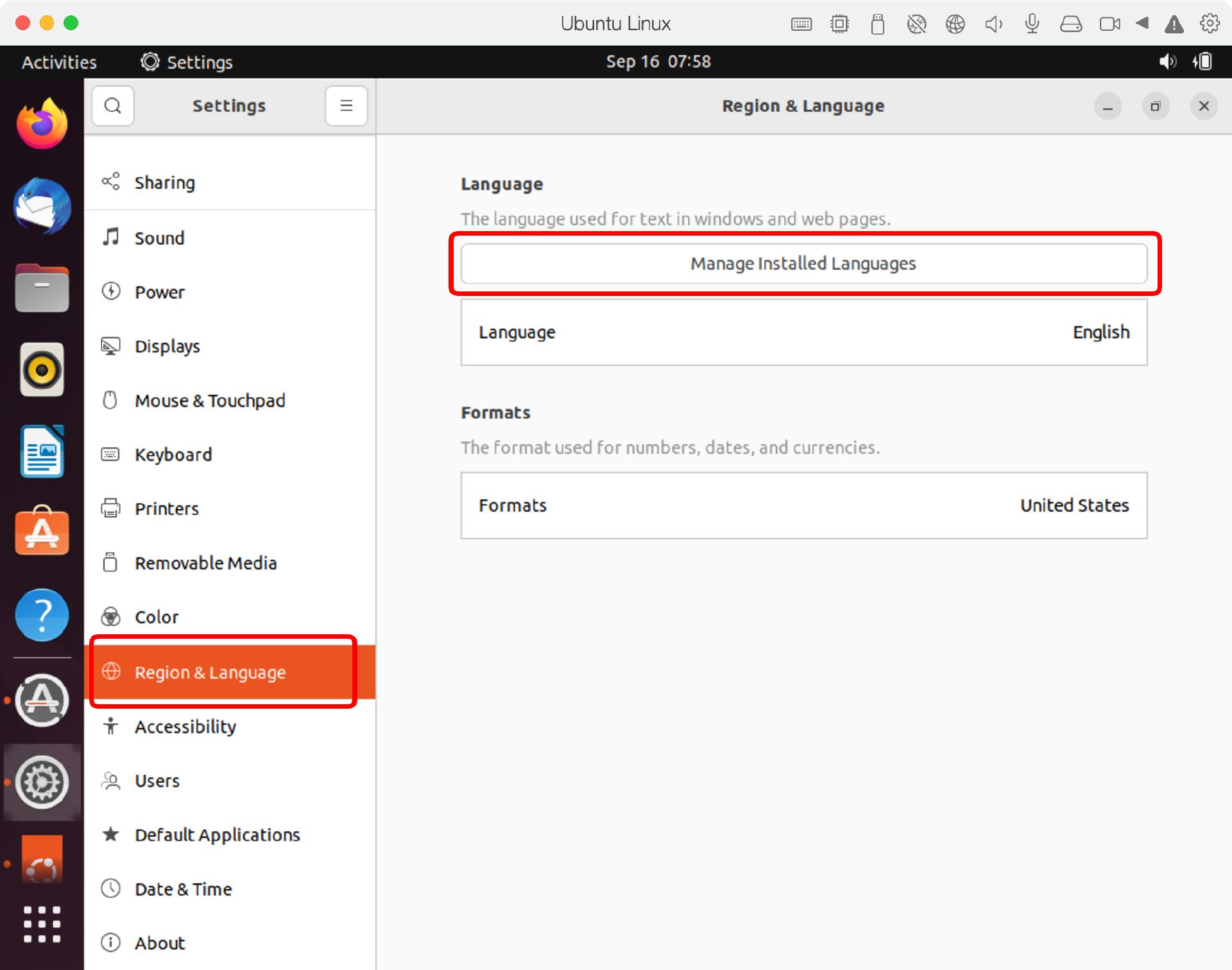
Task: Click the Software Updater icon in dock
Action: pyautogui.click(x=42, y=697)
